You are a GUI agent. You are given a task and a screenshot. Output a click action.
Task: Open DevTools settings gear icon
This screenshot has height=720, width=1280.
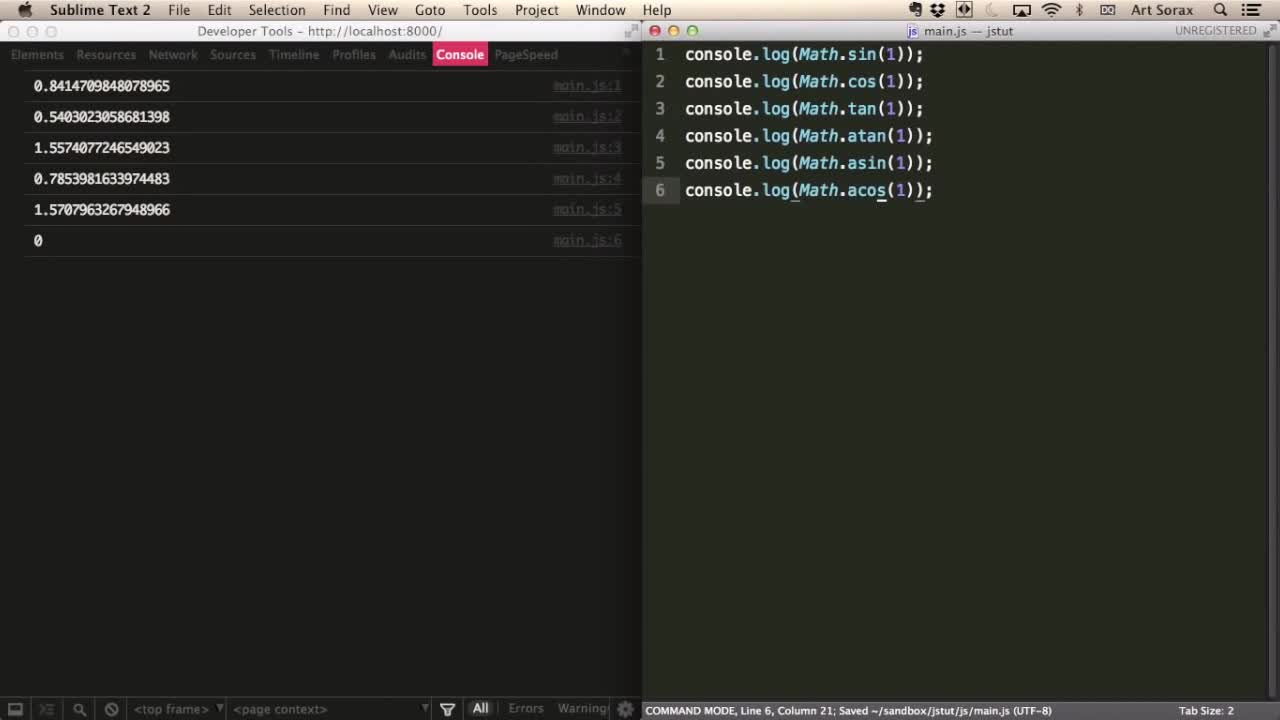coord(625,709)
